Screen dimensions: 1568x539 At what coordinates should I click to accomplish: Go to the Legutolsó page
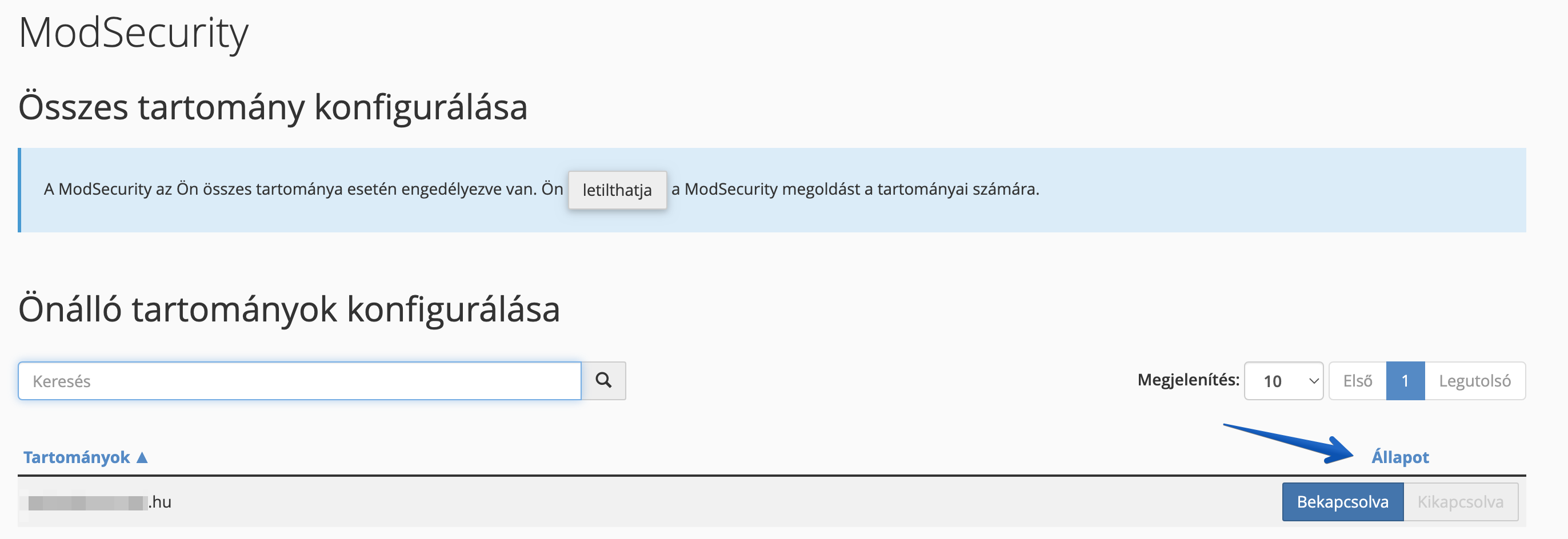(1474, 381)
